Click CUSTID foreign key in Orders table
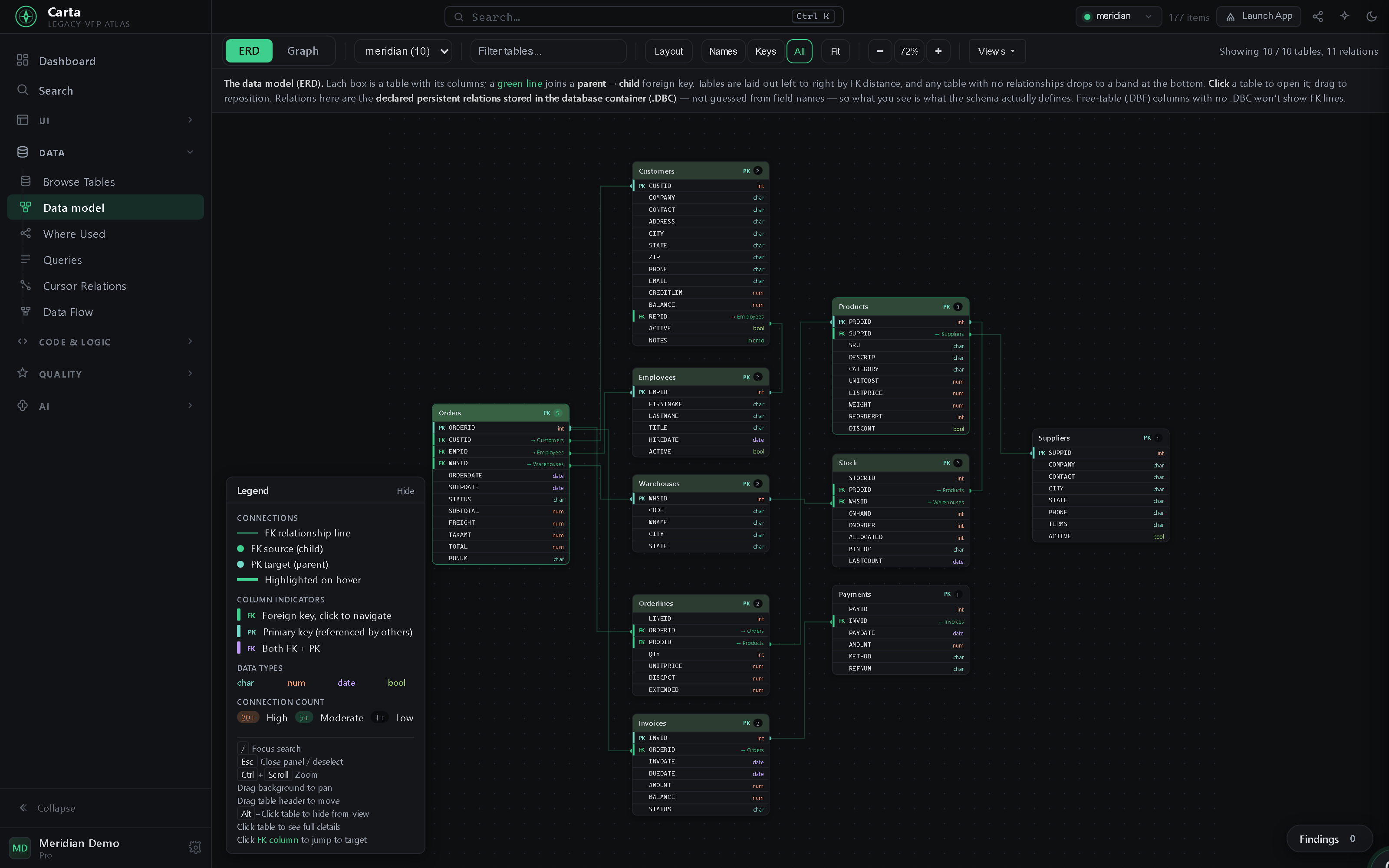1389x868 pixels. [500, 440]
